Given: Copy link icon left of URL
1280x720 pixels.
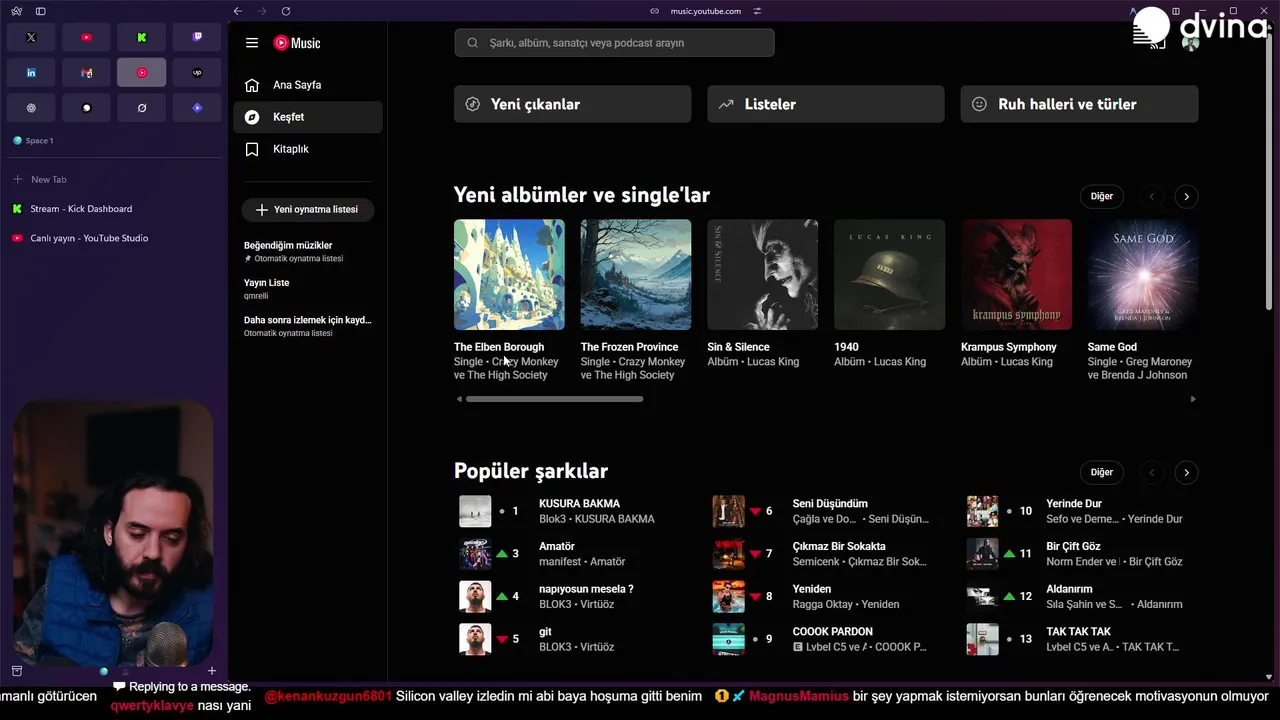Looking at the screenshot, I should pos(655,11).
